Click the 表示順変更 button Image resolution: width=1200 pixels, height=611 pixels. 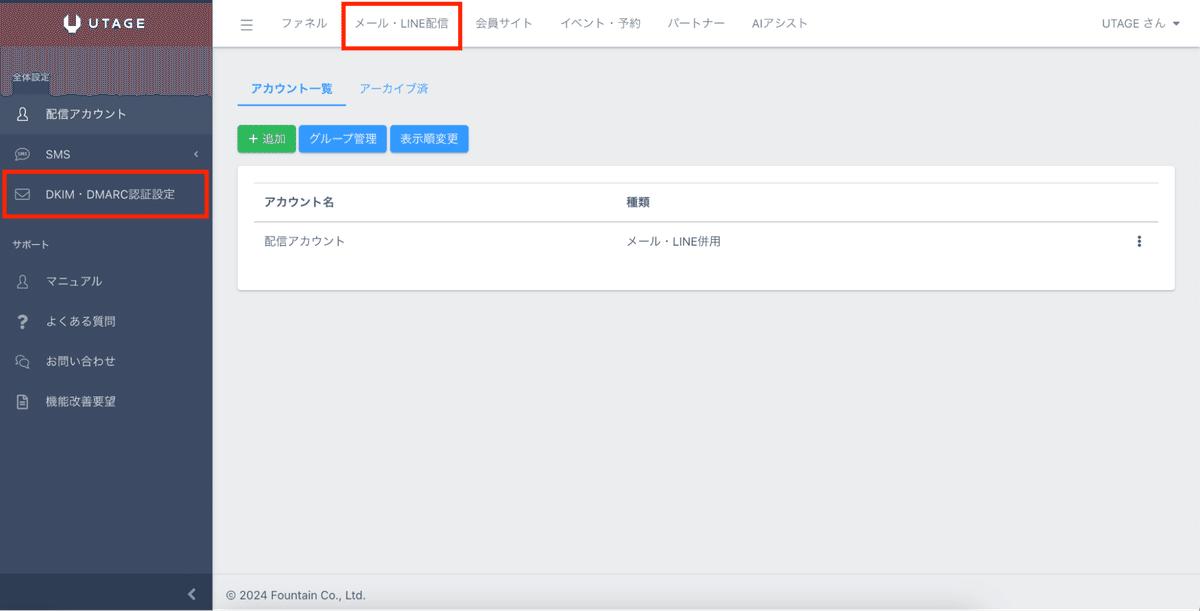429,139
